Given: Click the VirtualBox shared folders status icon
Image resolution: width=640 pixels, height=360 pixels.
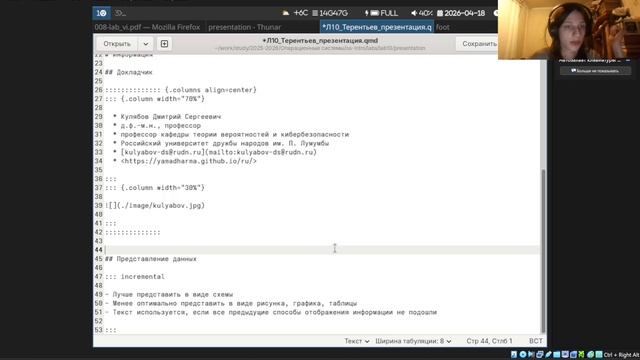Looking at the screenshot, I should pyautogui.click(x=556, y=354).
